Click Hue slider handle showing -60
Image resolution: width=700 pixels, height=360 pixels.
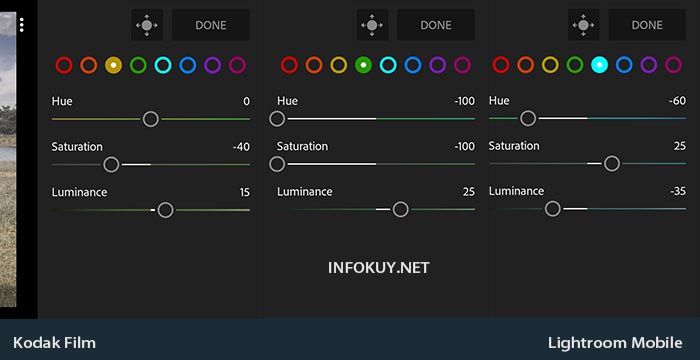[528, 118]
